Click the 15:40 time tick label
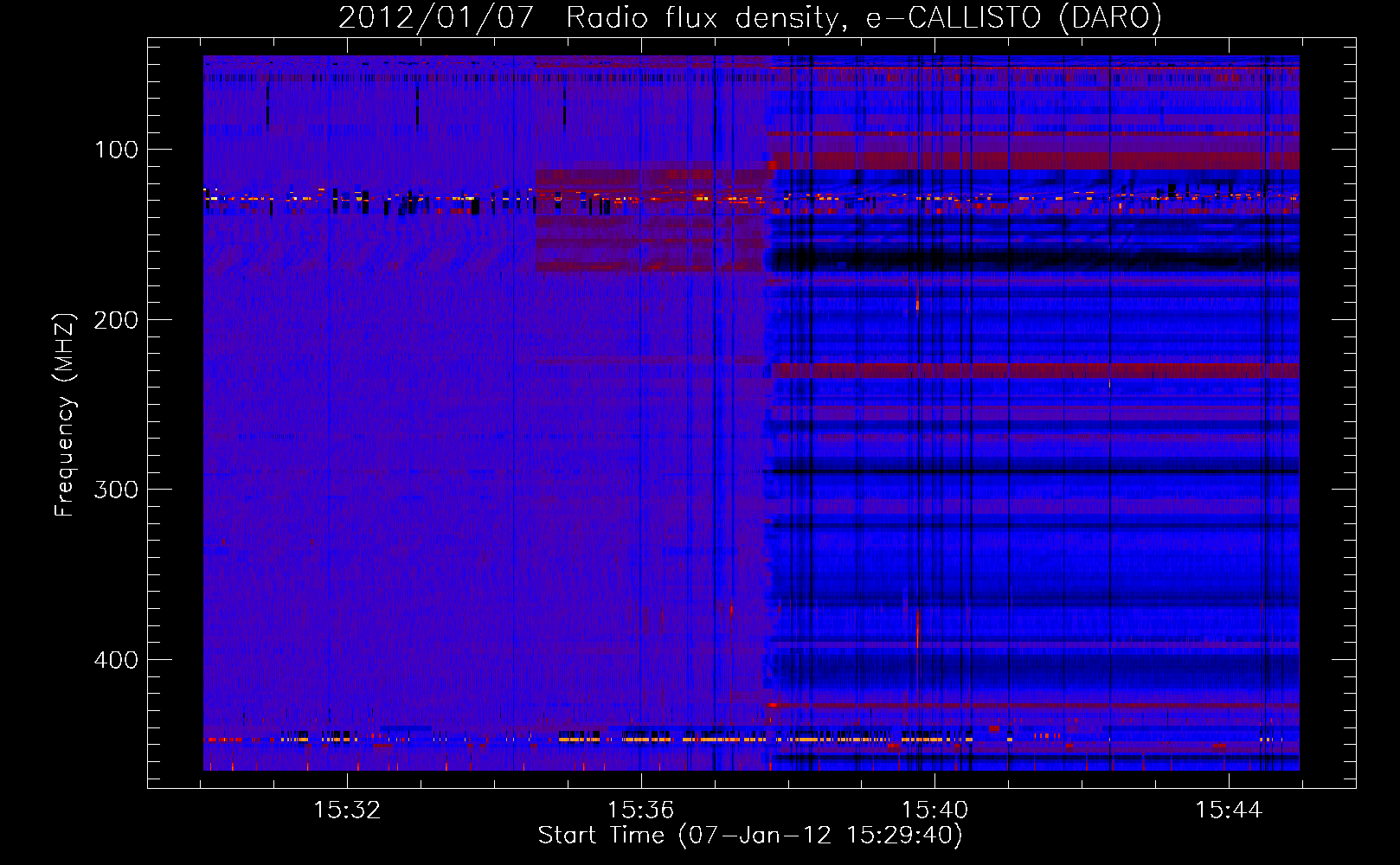Image resolution: width=1400 pixels, height=865 pixels. click(934, 810)
